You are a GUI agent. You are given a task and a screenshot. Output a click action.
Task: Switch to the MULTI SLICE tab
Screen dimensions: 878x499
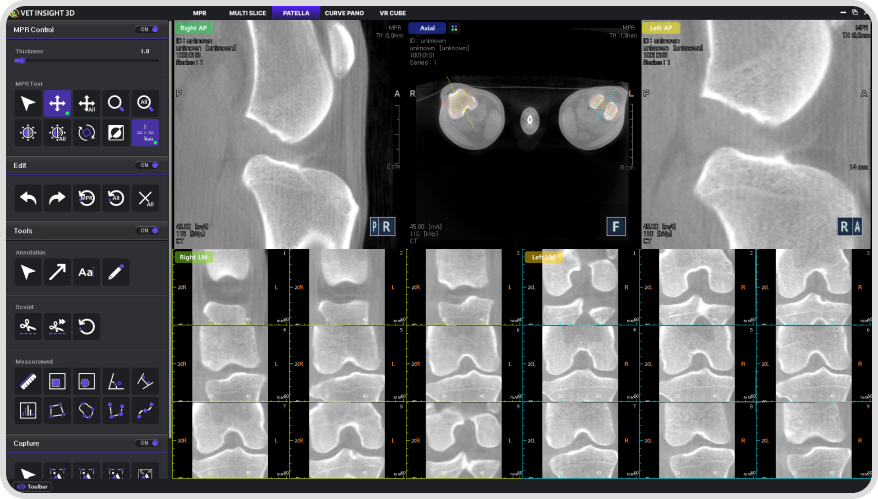pos(245,12)
